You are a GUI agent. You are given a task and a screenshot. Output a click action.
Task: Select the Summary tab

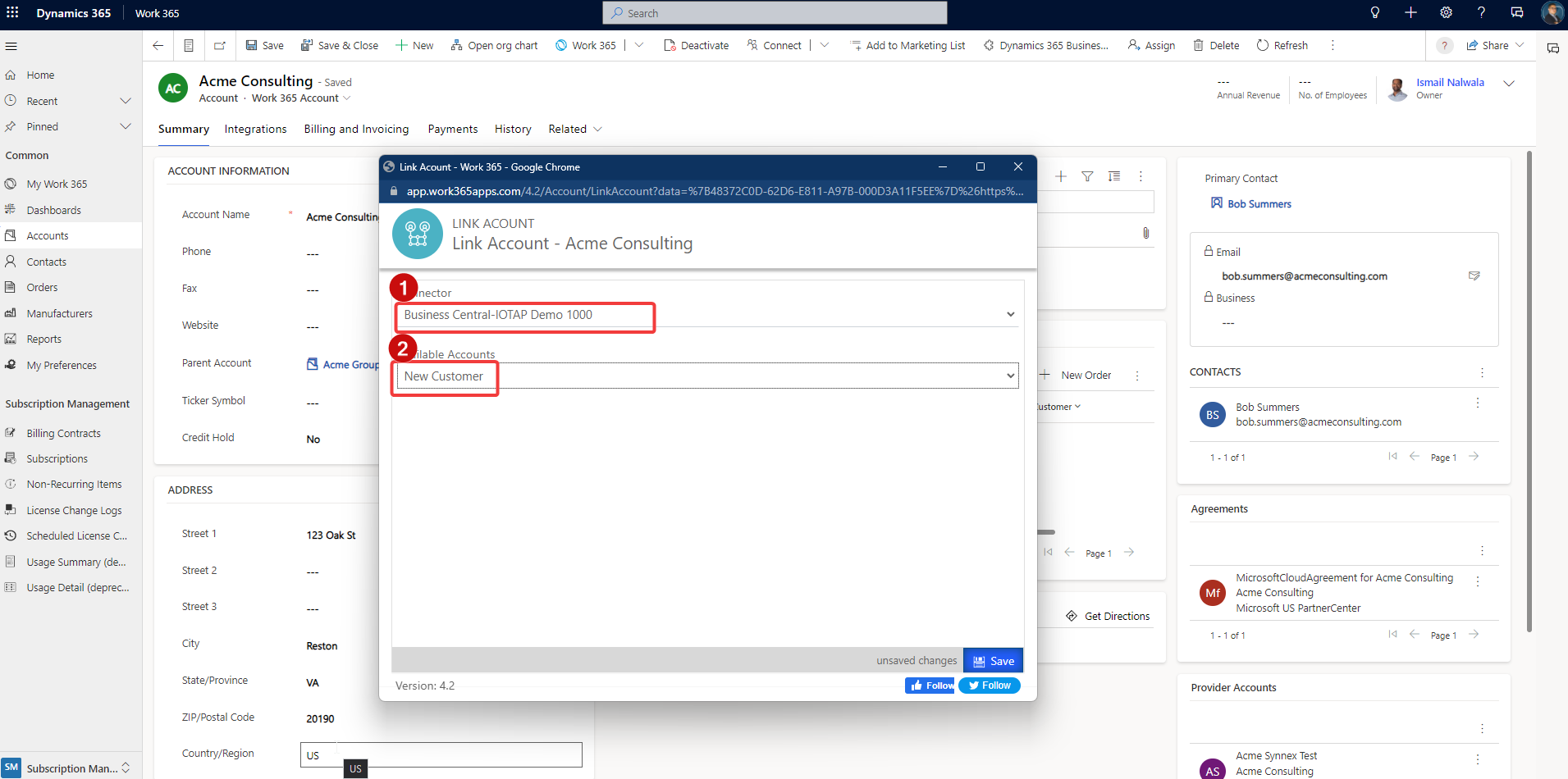point(184,130)
